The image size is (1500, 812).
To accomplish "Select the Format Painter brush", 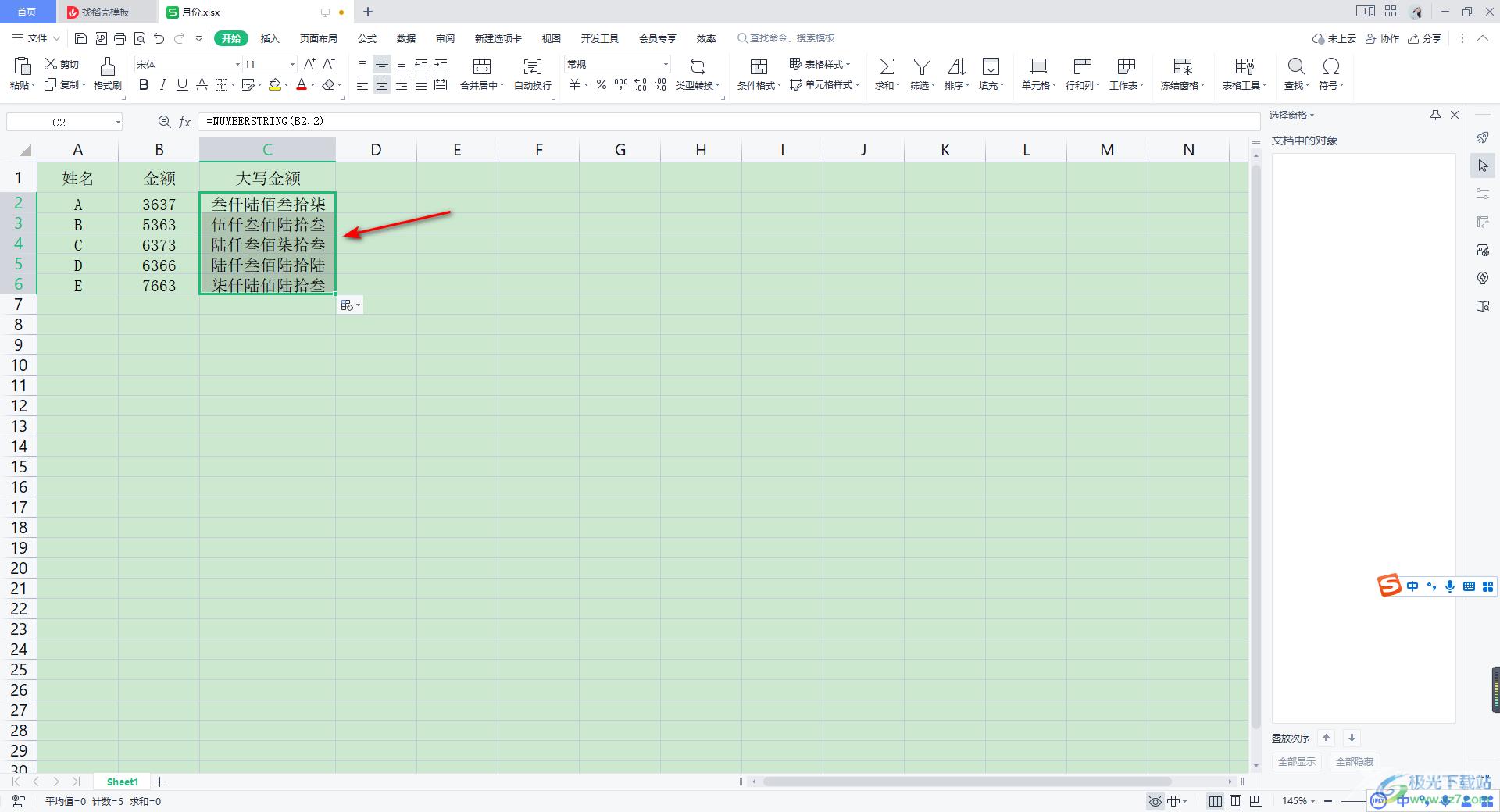I will (x=108, y=66).
